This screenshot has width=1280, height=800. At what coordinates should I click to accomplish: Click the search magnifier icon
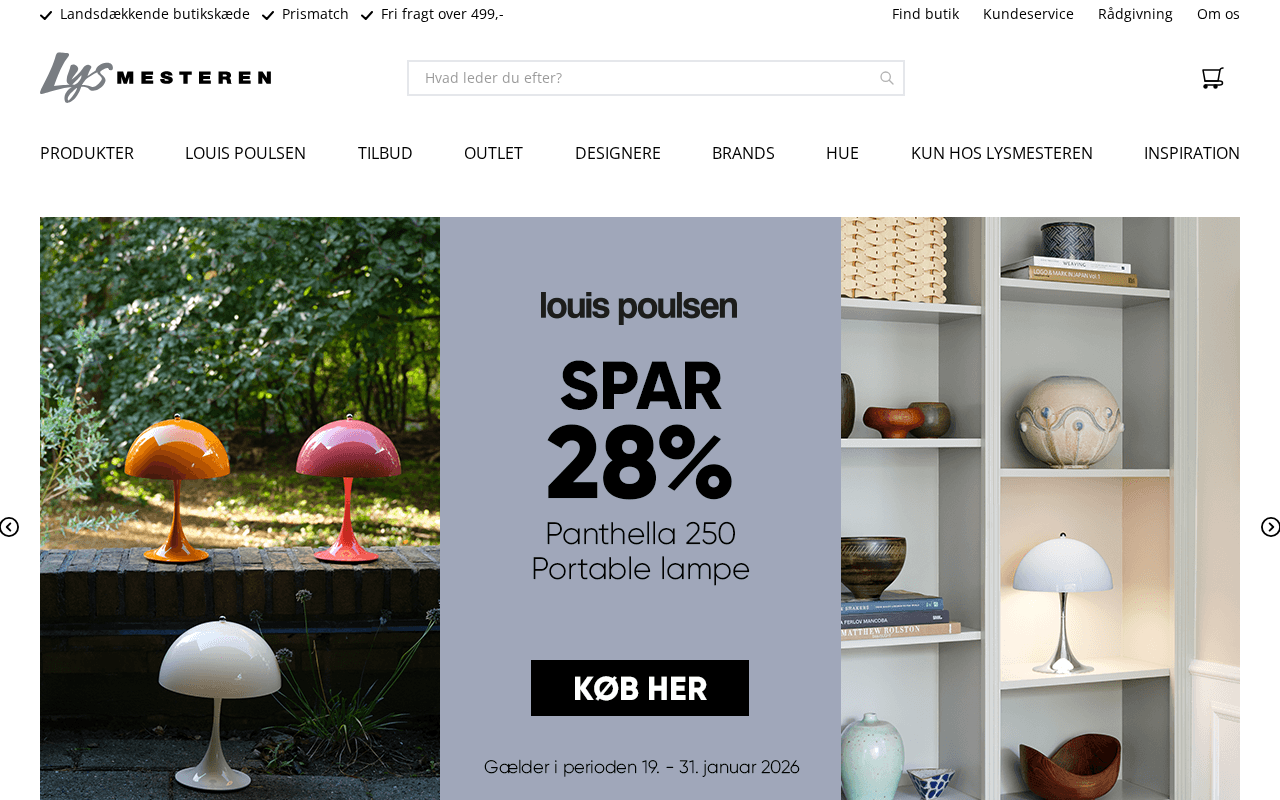pyautogui.click(x=886, y=78)
